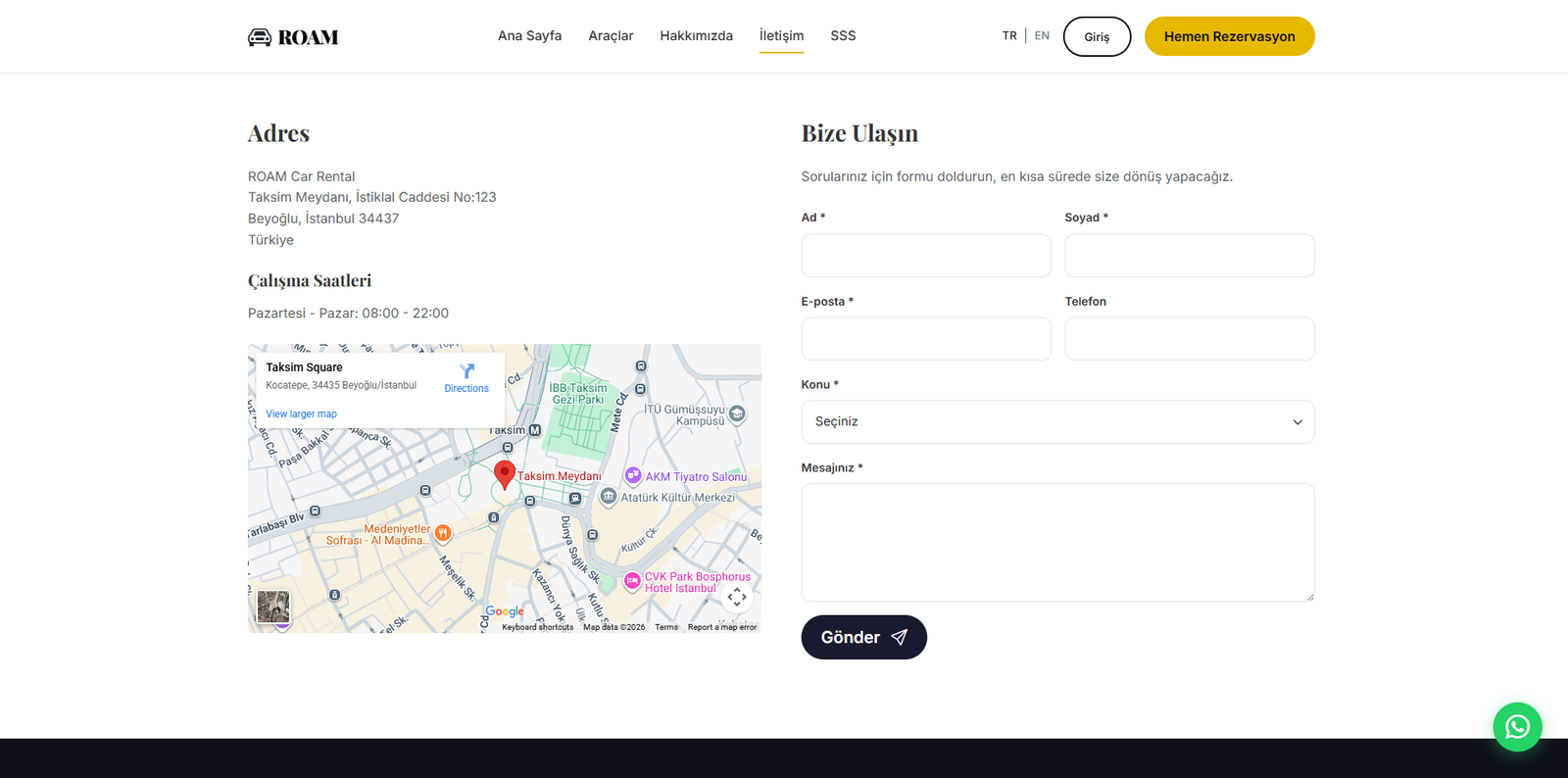Click the AKM Tiyatro Salonu theater icon
The height and width of the screenshot is (778, 1568).
pyautogui.click(x=633, y=476)
